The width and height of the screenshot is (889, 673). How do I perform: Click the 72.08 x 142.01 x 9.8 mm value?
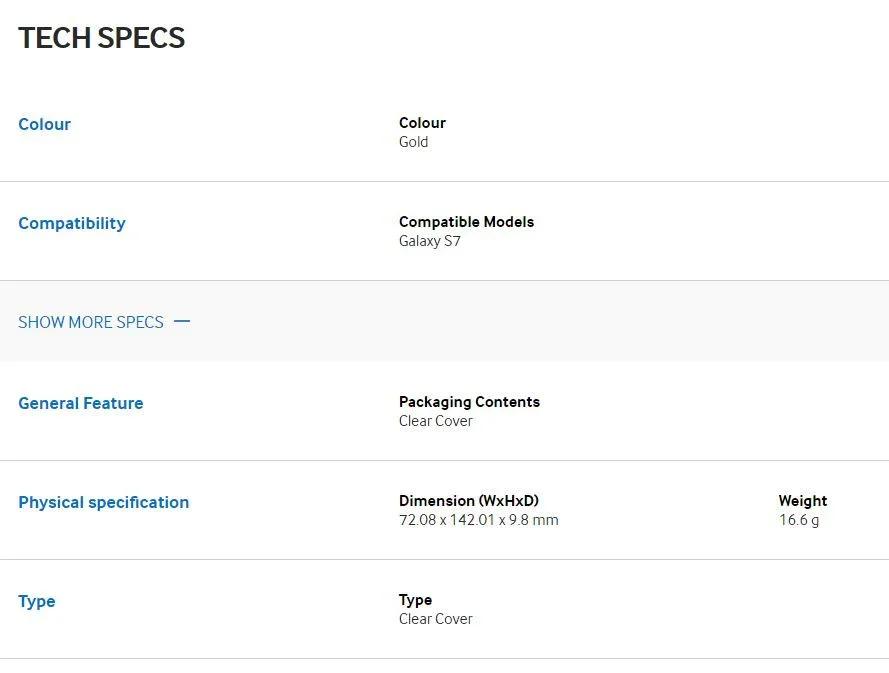478,520
